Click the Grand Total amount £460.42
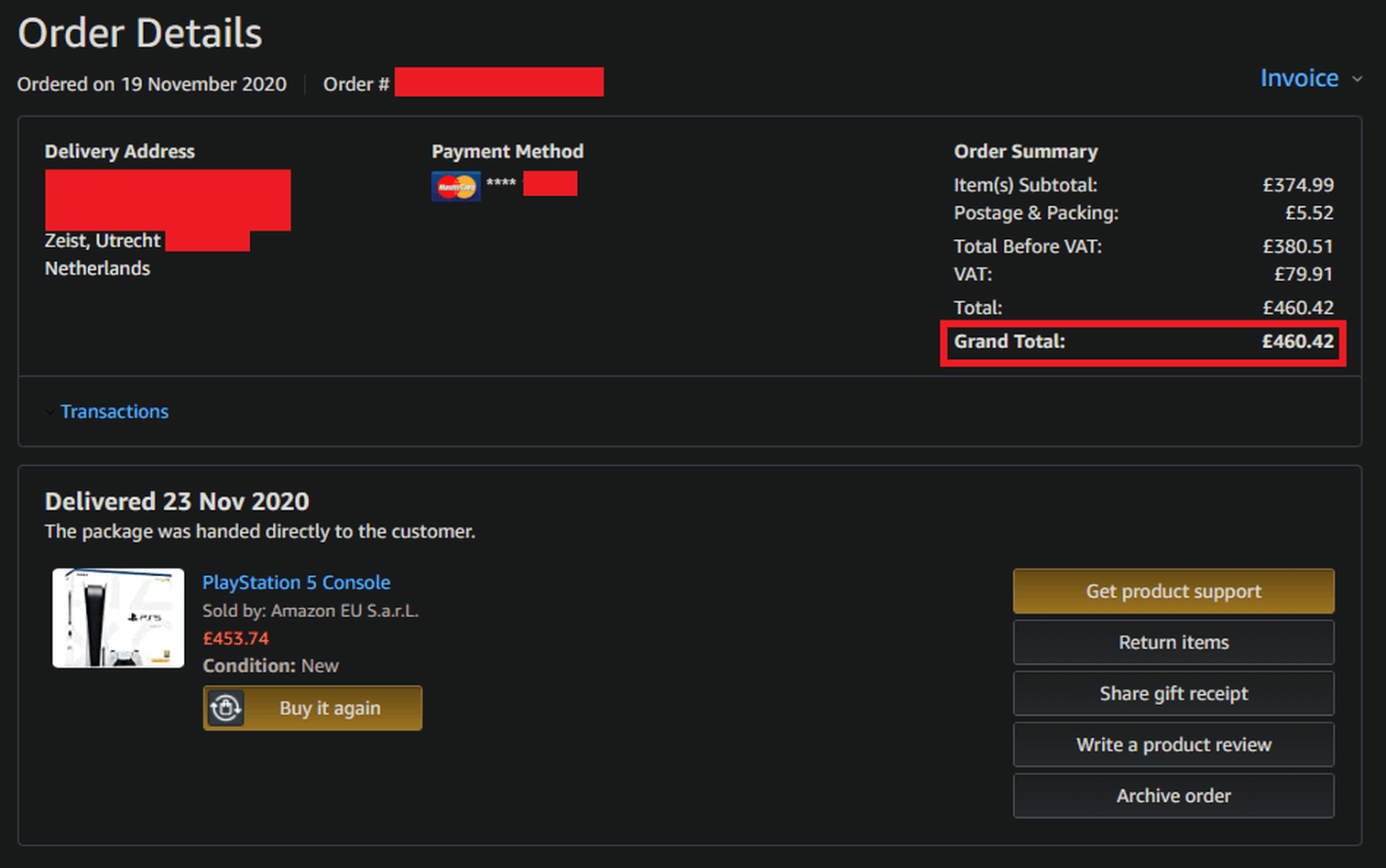Image resolution: width=1386 pixels, height=868 pixels. (x=1297, y=342)
